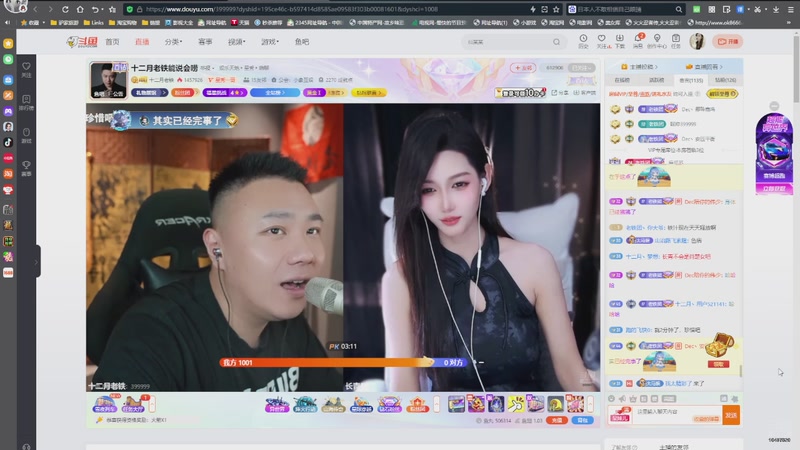The image size is (800, 450).
Task: Reload the page with browser refresh icon
Action: [x=65, y=9]
